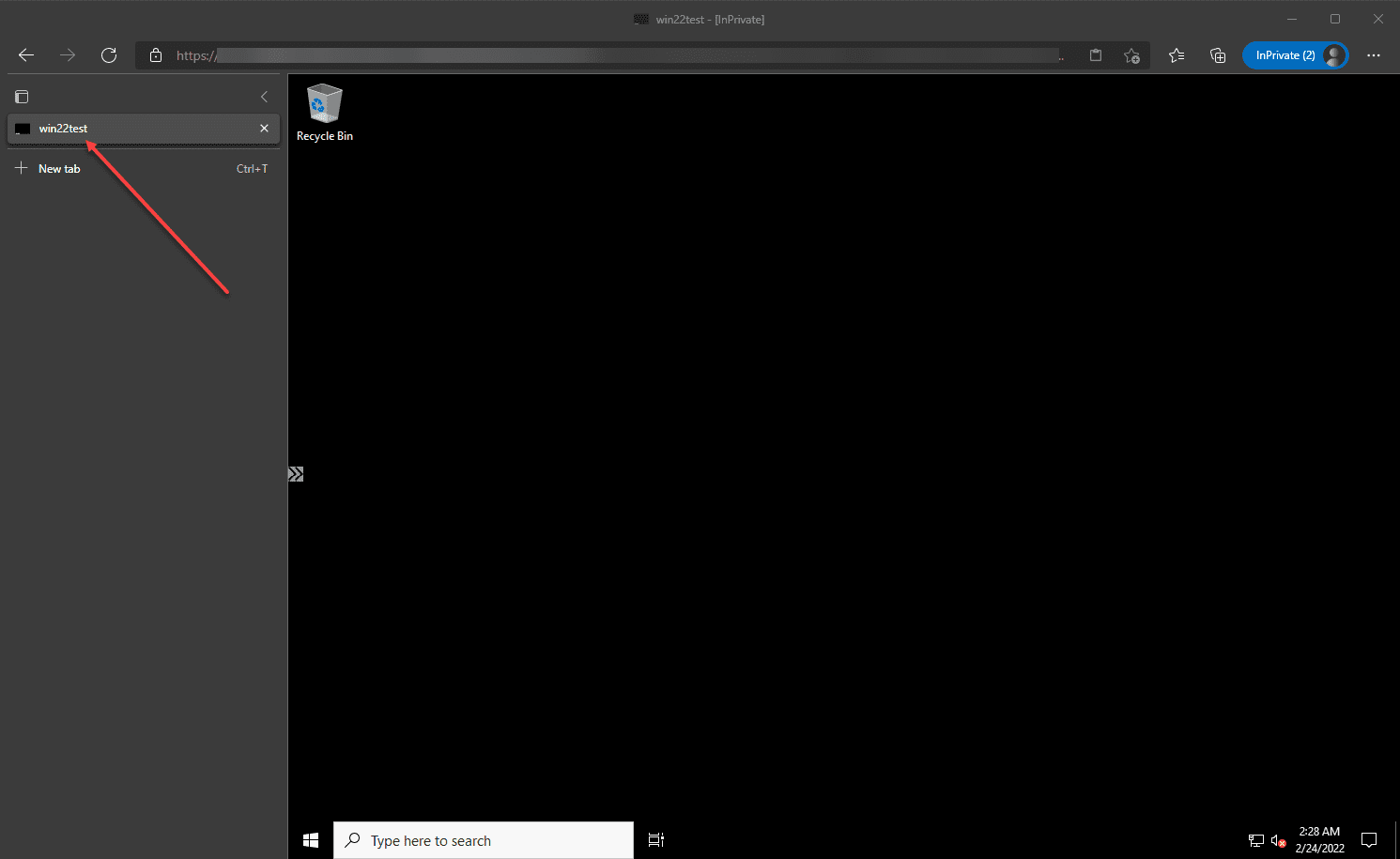This screenshot has width=1400, height=859.
Task: Open the Collections panel
Action: 1218,55
